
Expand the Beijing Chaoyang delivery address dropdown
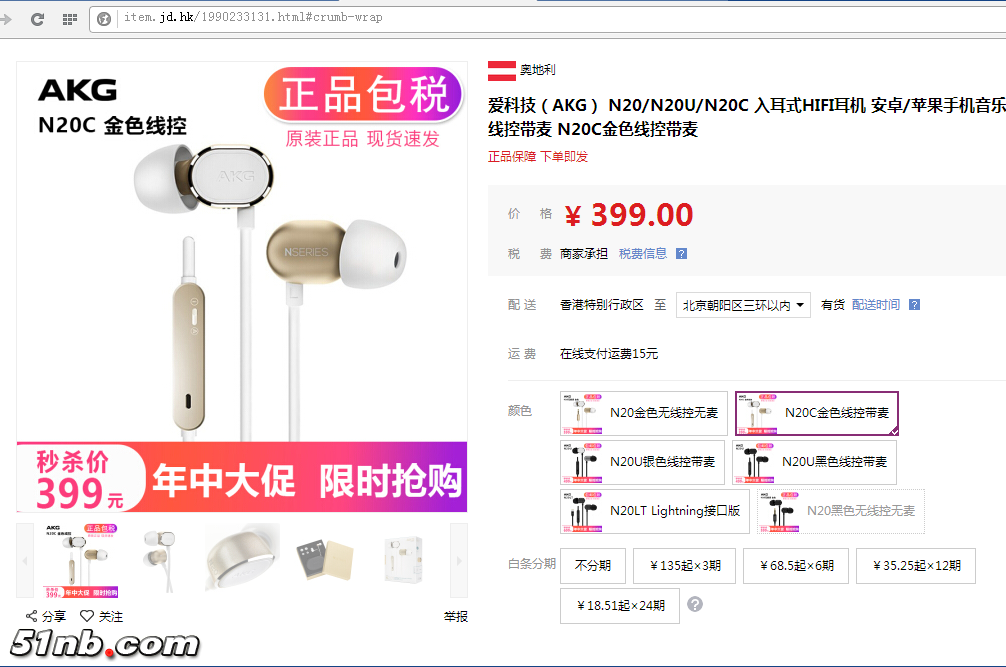[743, 305]
